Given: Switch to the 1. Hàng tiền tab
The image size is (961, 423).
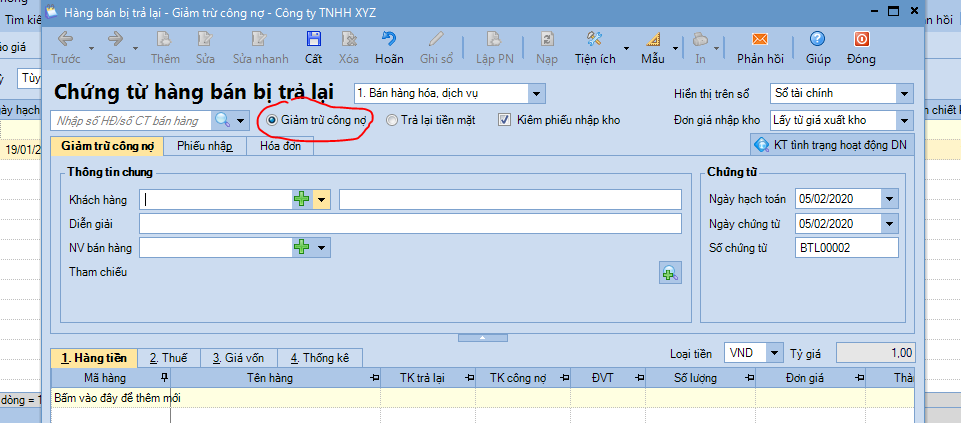Looking at the screenshot, I should coord(94,358).
